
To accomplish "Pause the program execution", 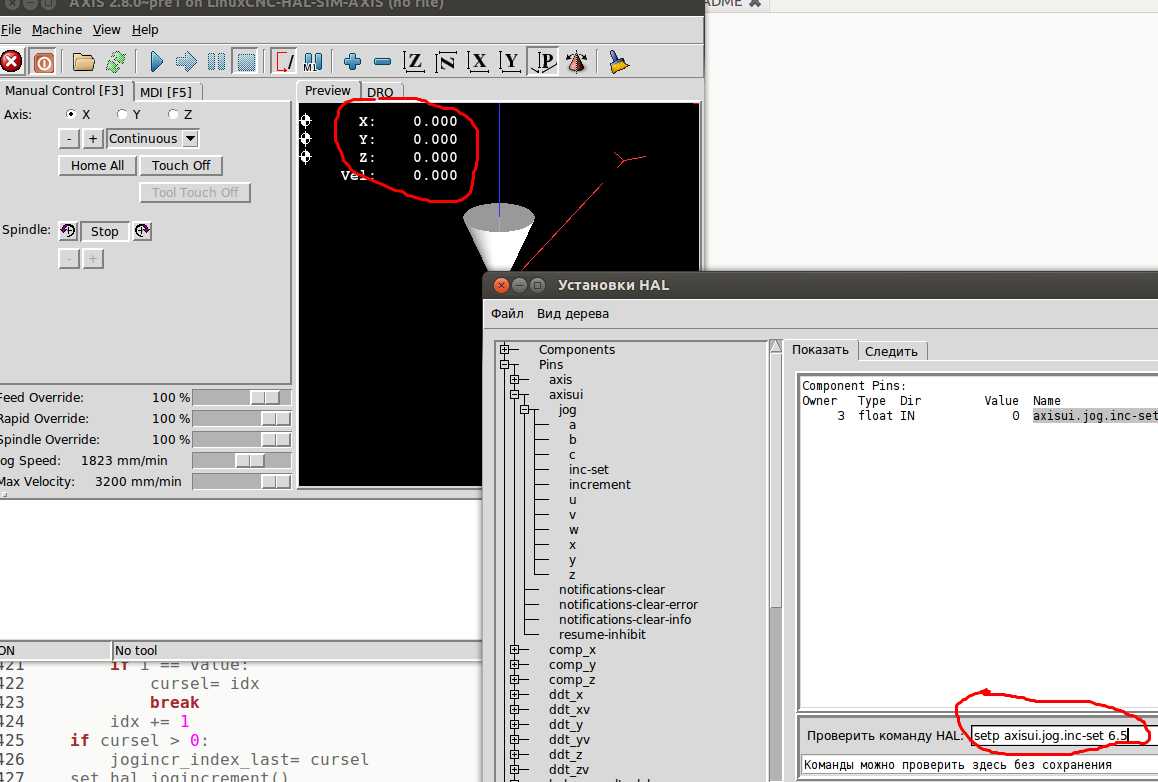I will pyautogui.click(x=216, y=61).
